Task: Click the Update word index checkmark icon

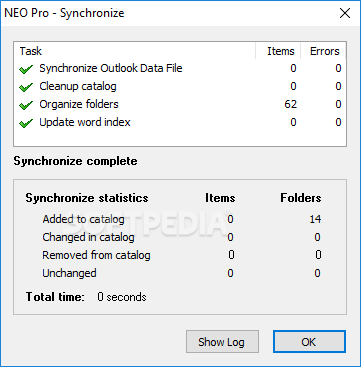Action: (26, 123)
